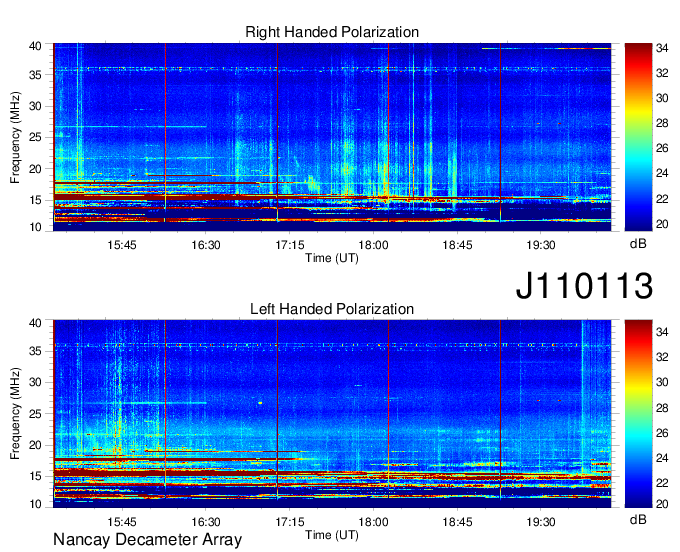Click the 20 MHz tick on bottom plot
Viewport: 680px width, 552px height.
point(35,445)
